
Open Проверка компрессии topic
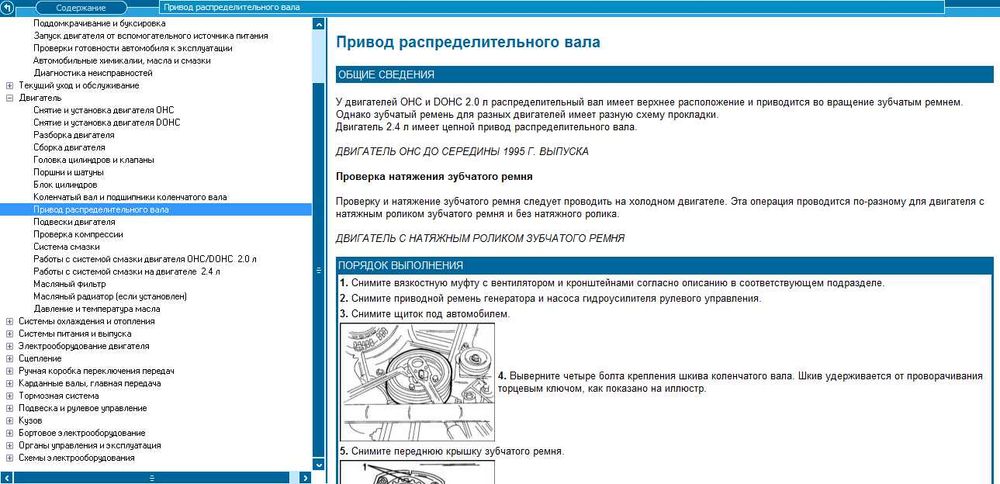[x=78, y=234]
